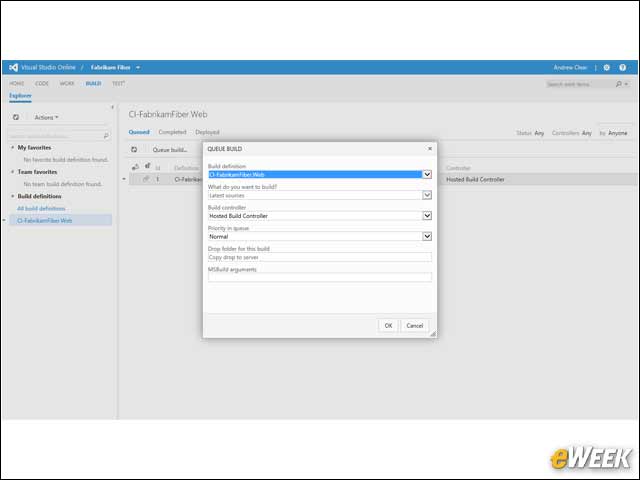The image size is (640, 480).
Task: Open the Actions dropdown menu
Action: tap(46, 117)
